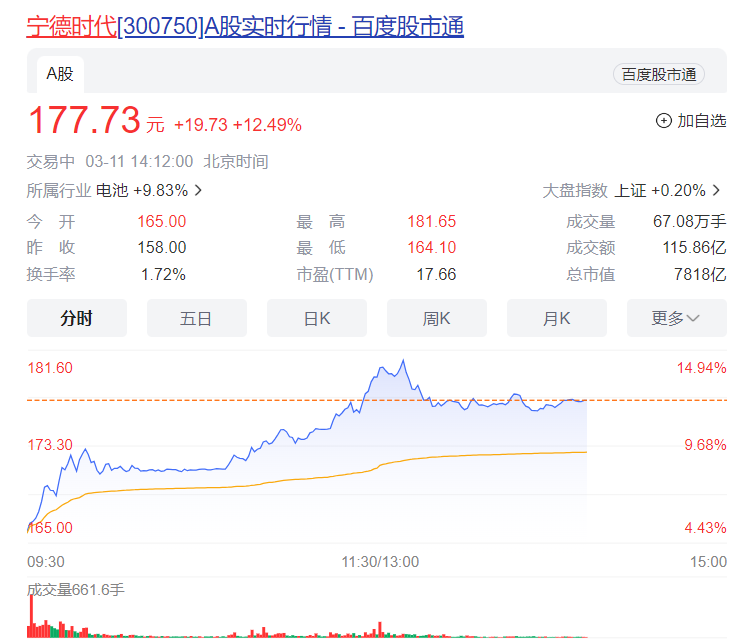Click the price peak on the intraday chart
The height and width of the screenshot is (640, 731).
click(403, 360)
